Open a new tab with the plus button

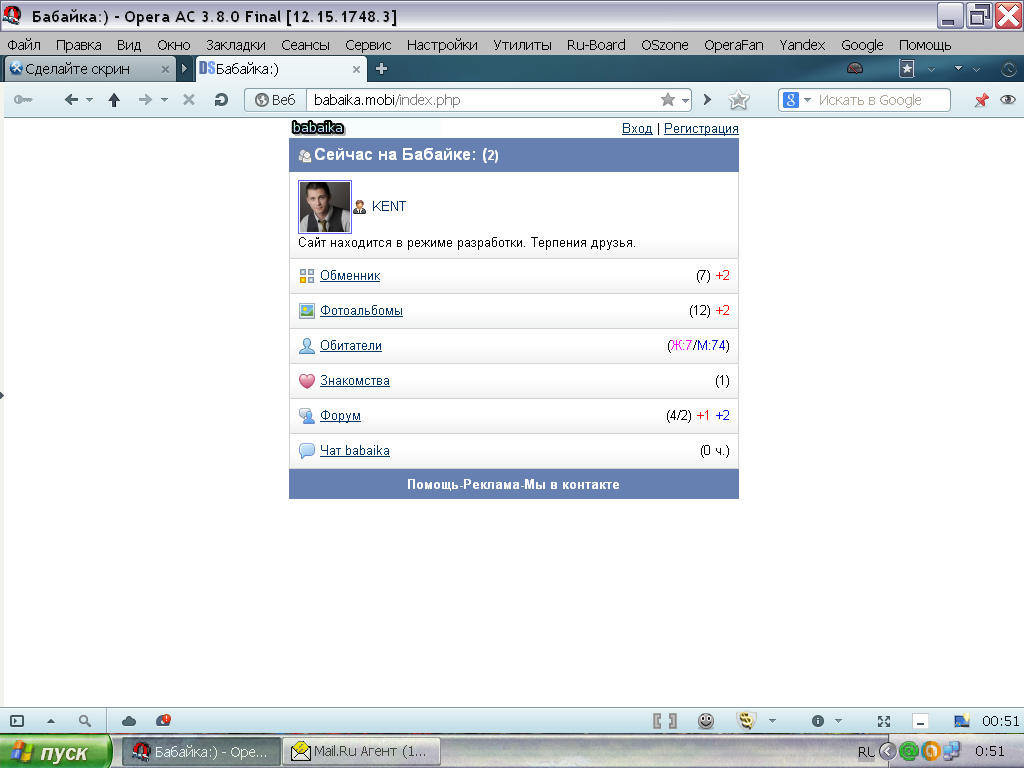tap(381, 69)
